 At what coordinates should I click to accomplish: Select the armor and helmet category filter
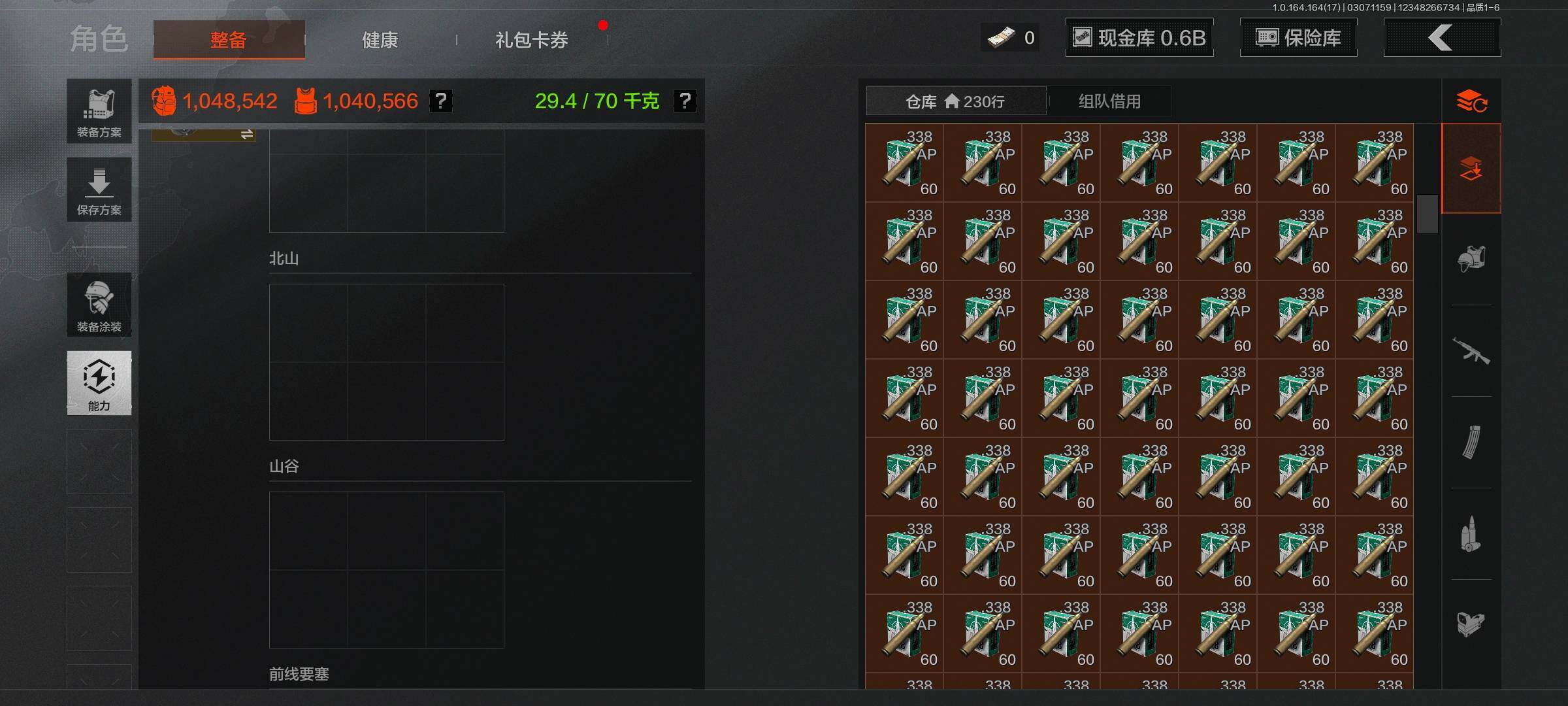(1471, 259)
